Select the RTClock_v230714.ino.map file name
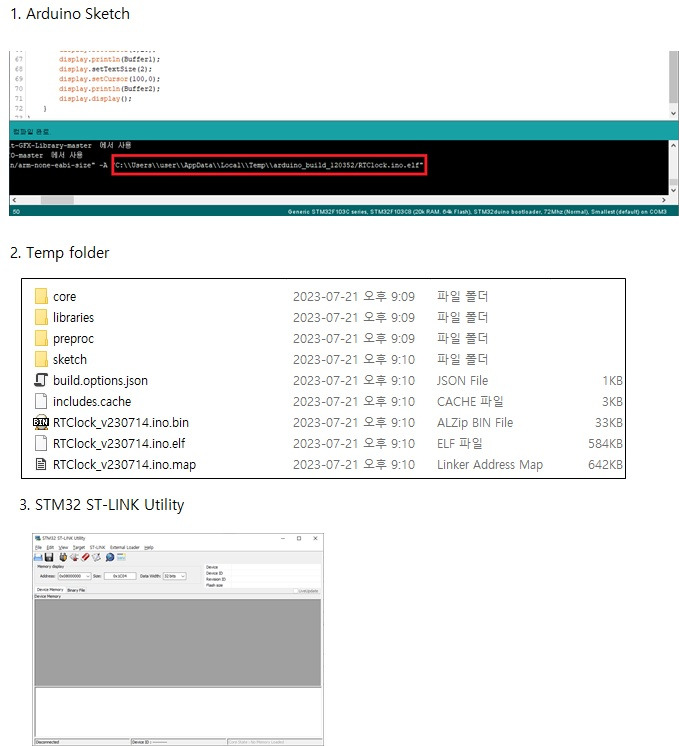 (x=124, y=465)
